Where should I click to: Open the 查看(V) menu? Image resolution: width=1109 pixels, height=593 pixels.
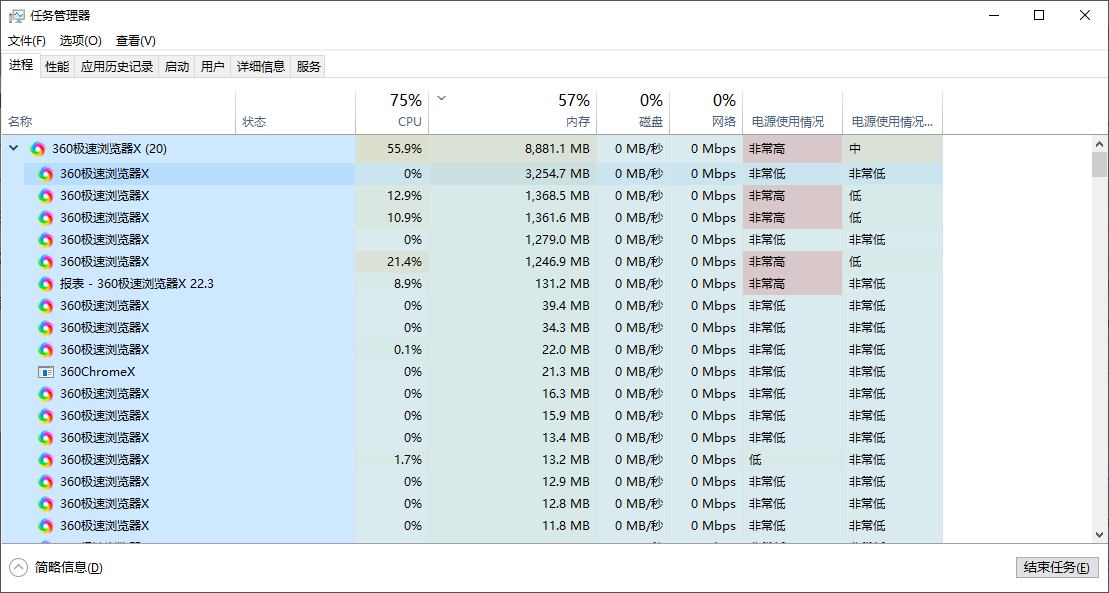point(136,41)
